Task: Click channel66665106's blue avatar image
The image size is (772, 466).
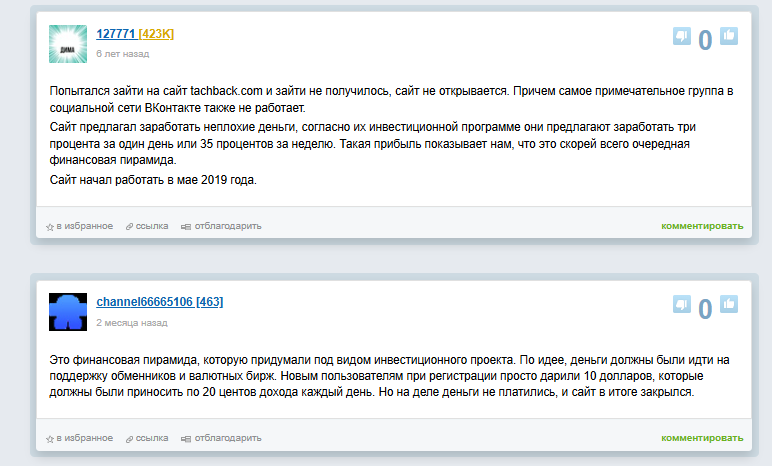Action: click(x=68, y=311)
